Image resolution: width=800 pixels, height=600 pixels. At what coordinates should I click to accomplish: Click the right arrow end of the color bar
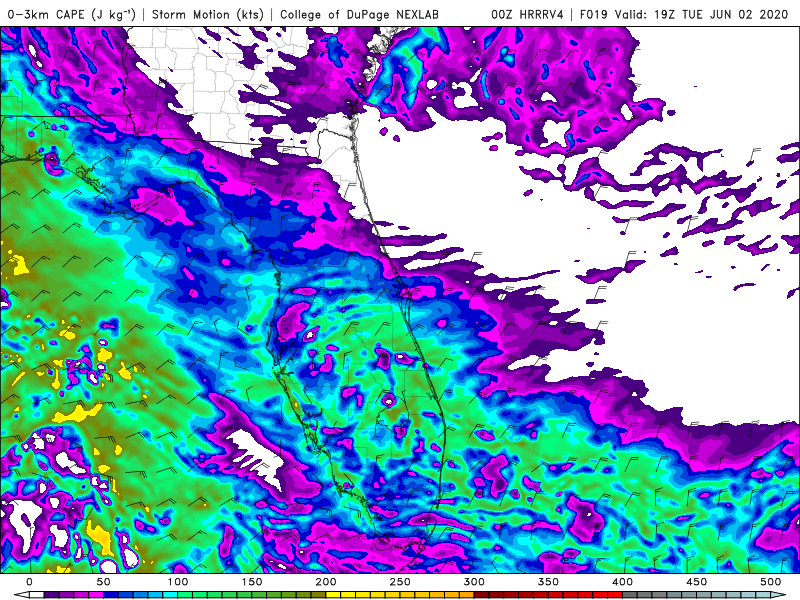pyautogui.click(x=779, y=595)
